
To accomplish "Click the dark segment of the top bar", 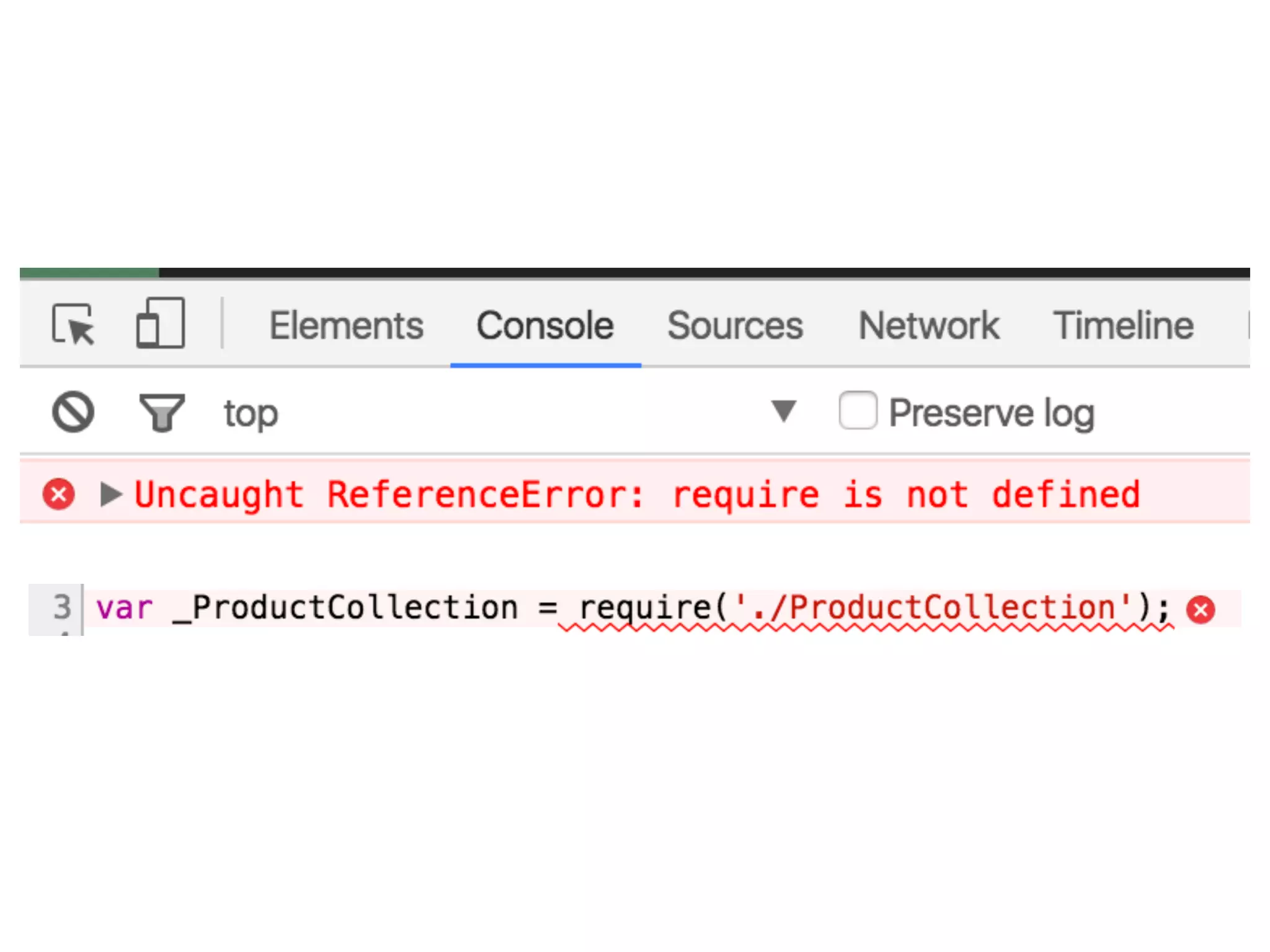I will (704, 273).
